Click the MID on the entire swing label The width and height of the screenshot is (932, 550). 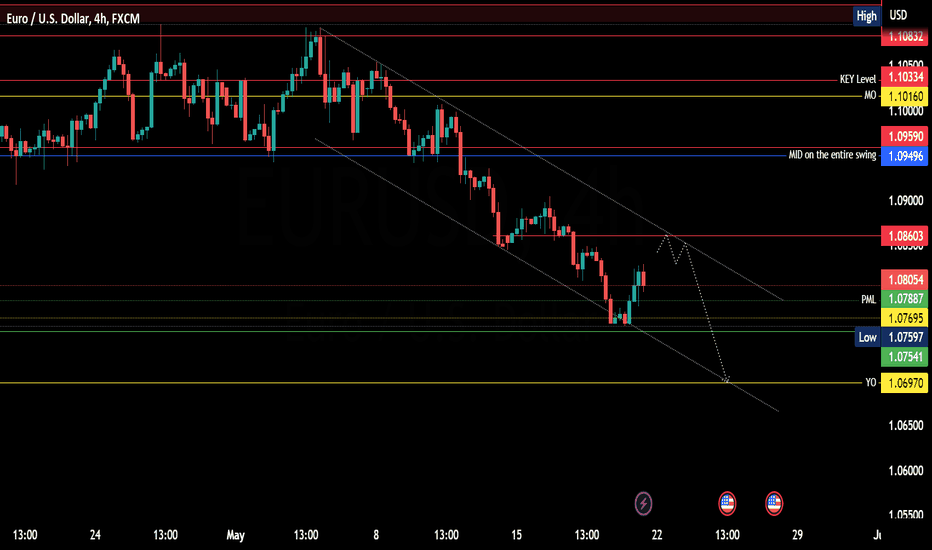pos(832,155)
